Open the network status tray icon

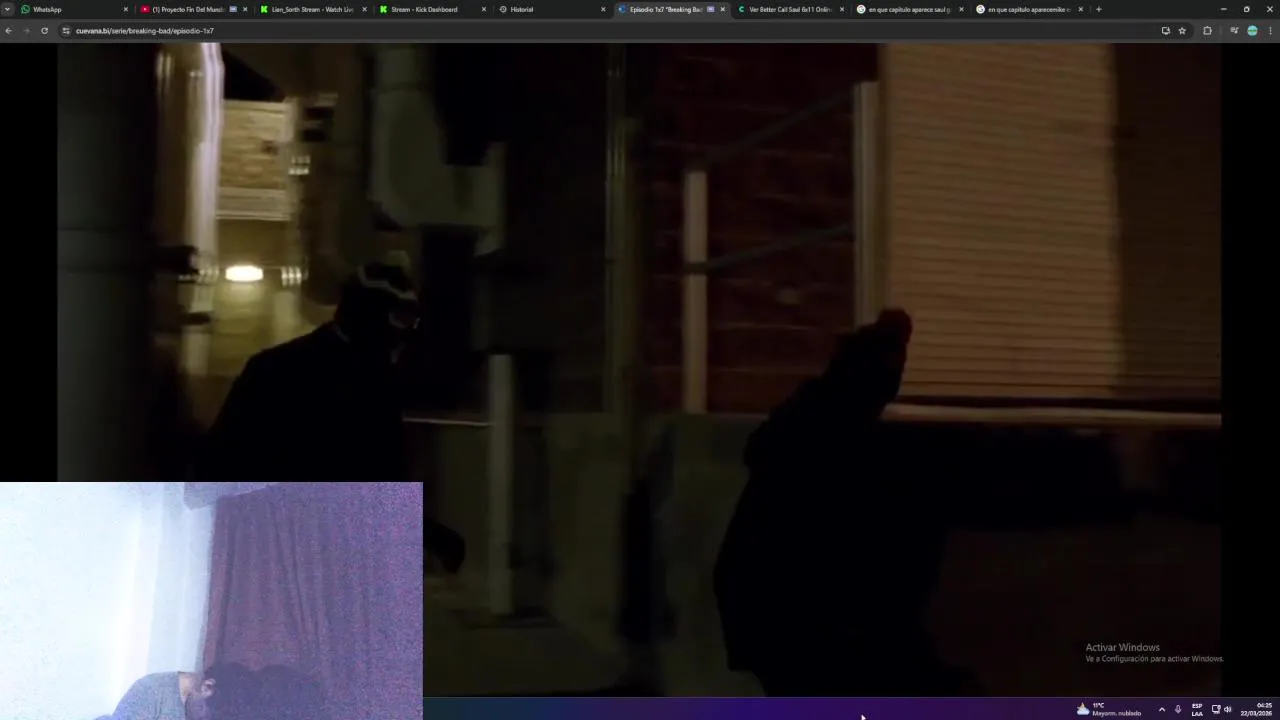pos(1216,709)
